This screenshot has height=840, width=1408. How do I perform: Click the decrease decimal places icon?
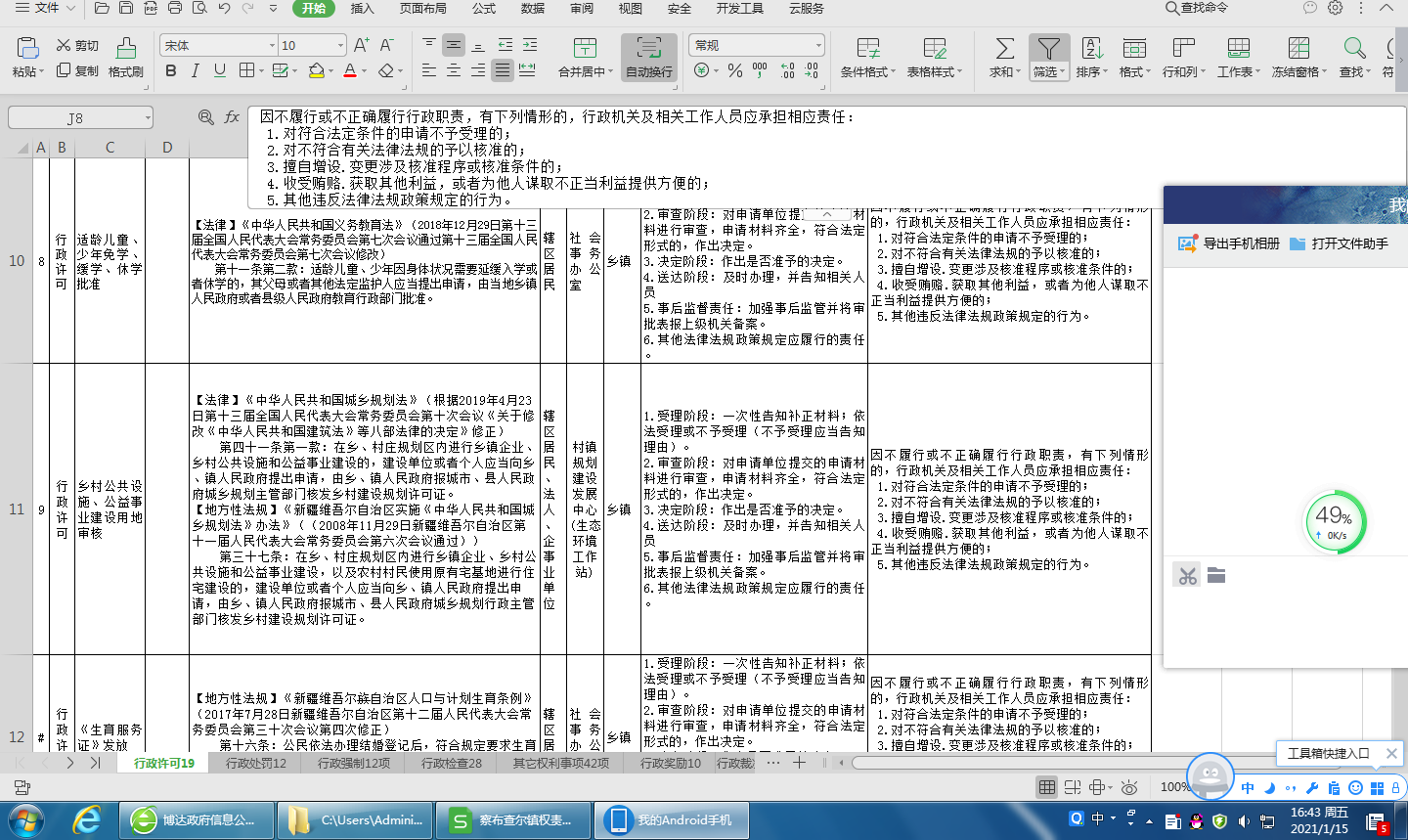coord(812,70)
